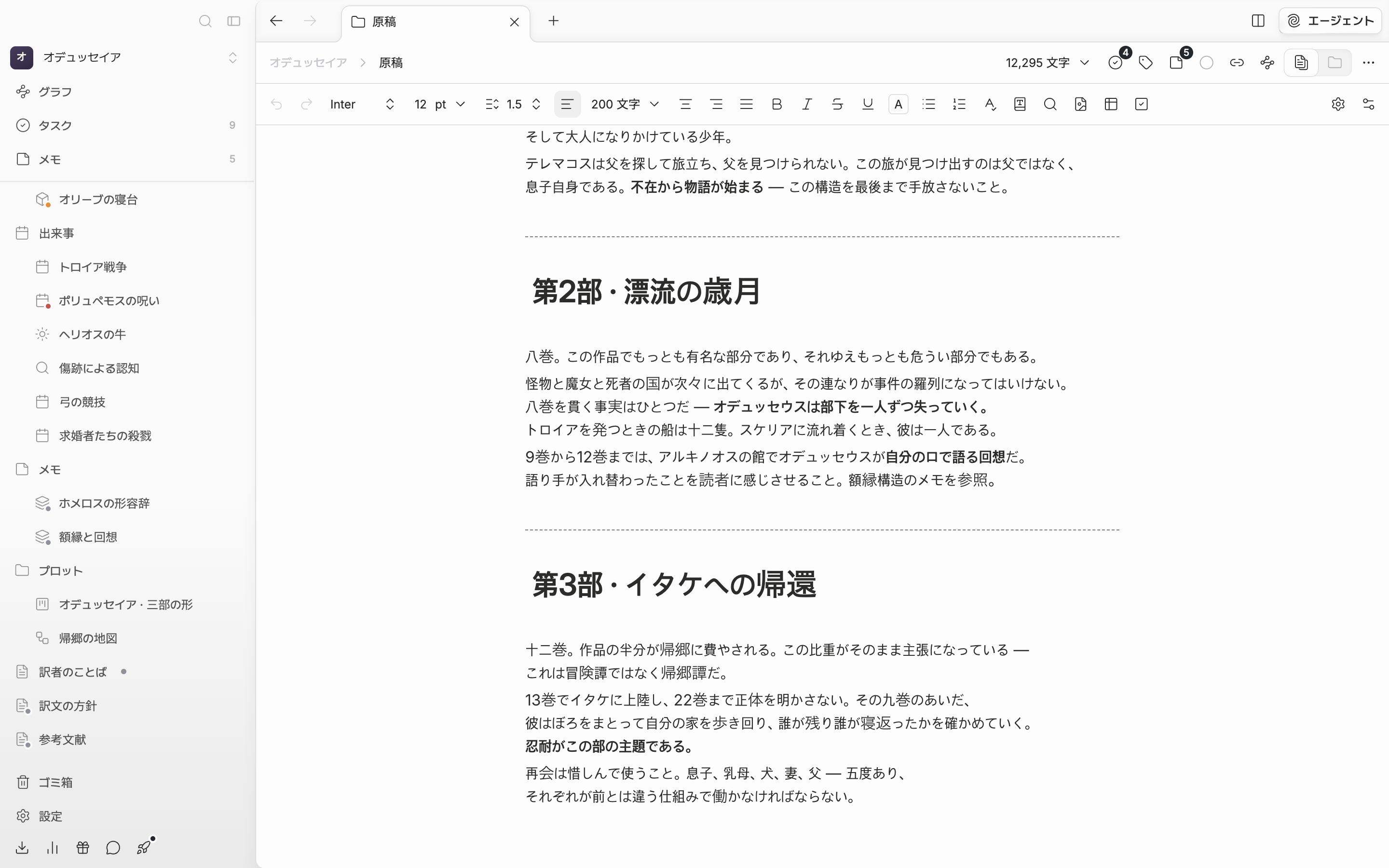This screenshot has height=868, width=1389.
Task: Insert a bulleted list
Action: [x=929, y=104]
